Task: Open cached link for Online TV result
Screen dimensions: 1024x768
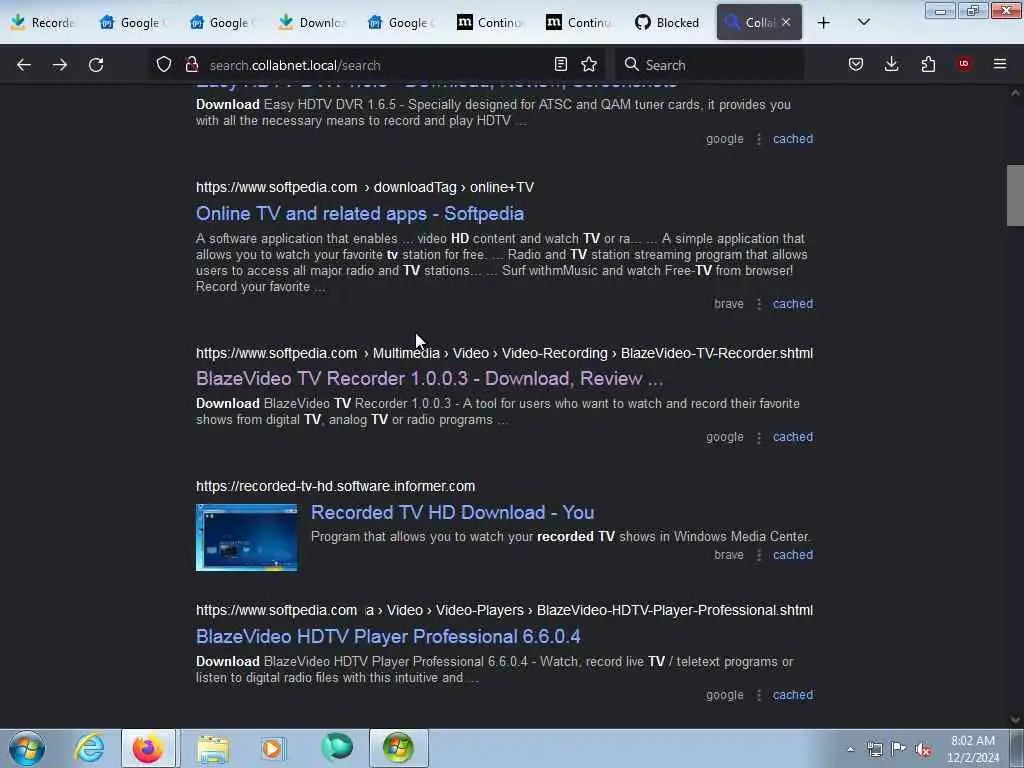Action: tap(793, 304)
